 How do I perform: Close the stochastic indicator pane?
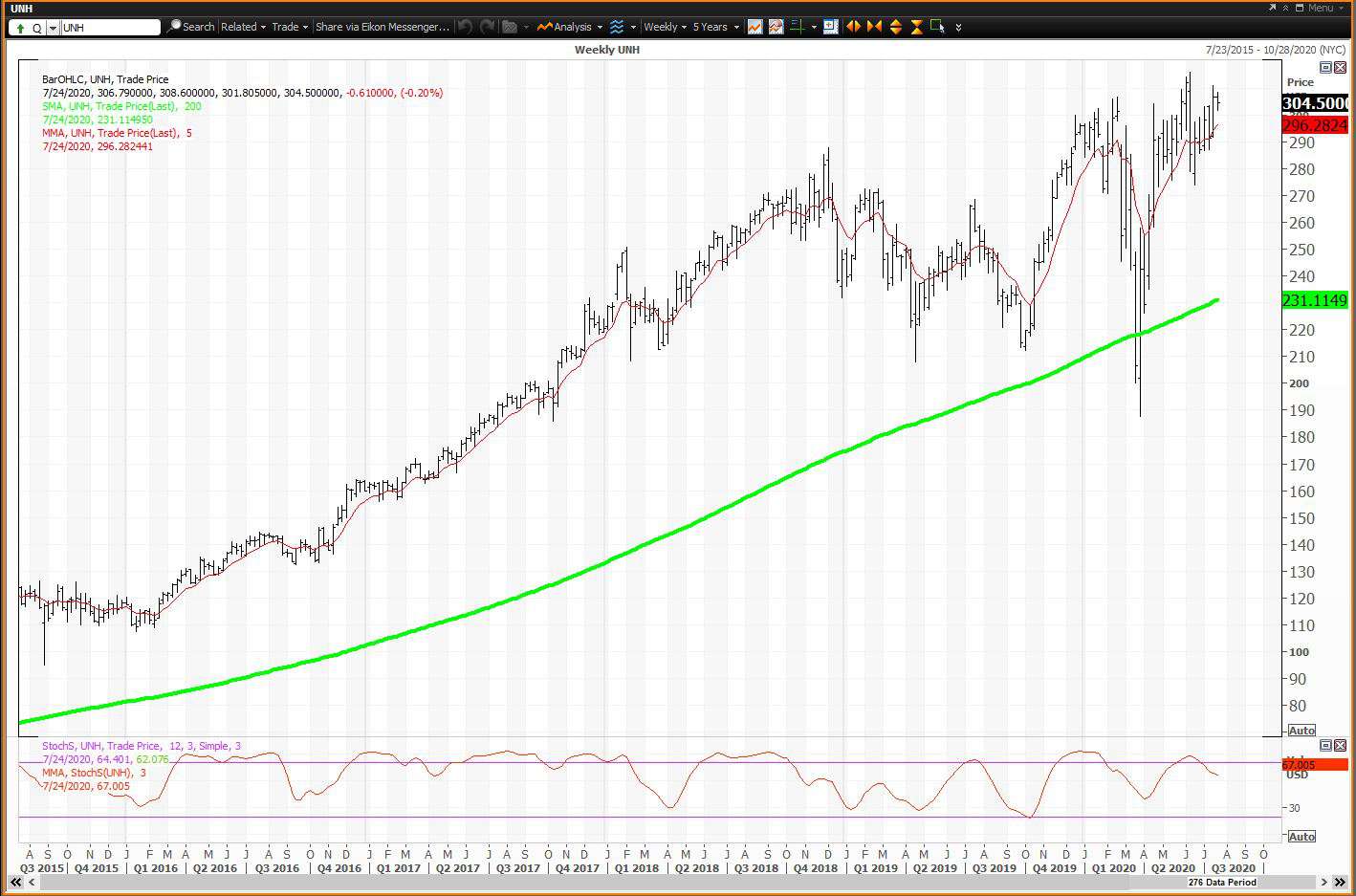(1340, 745)
